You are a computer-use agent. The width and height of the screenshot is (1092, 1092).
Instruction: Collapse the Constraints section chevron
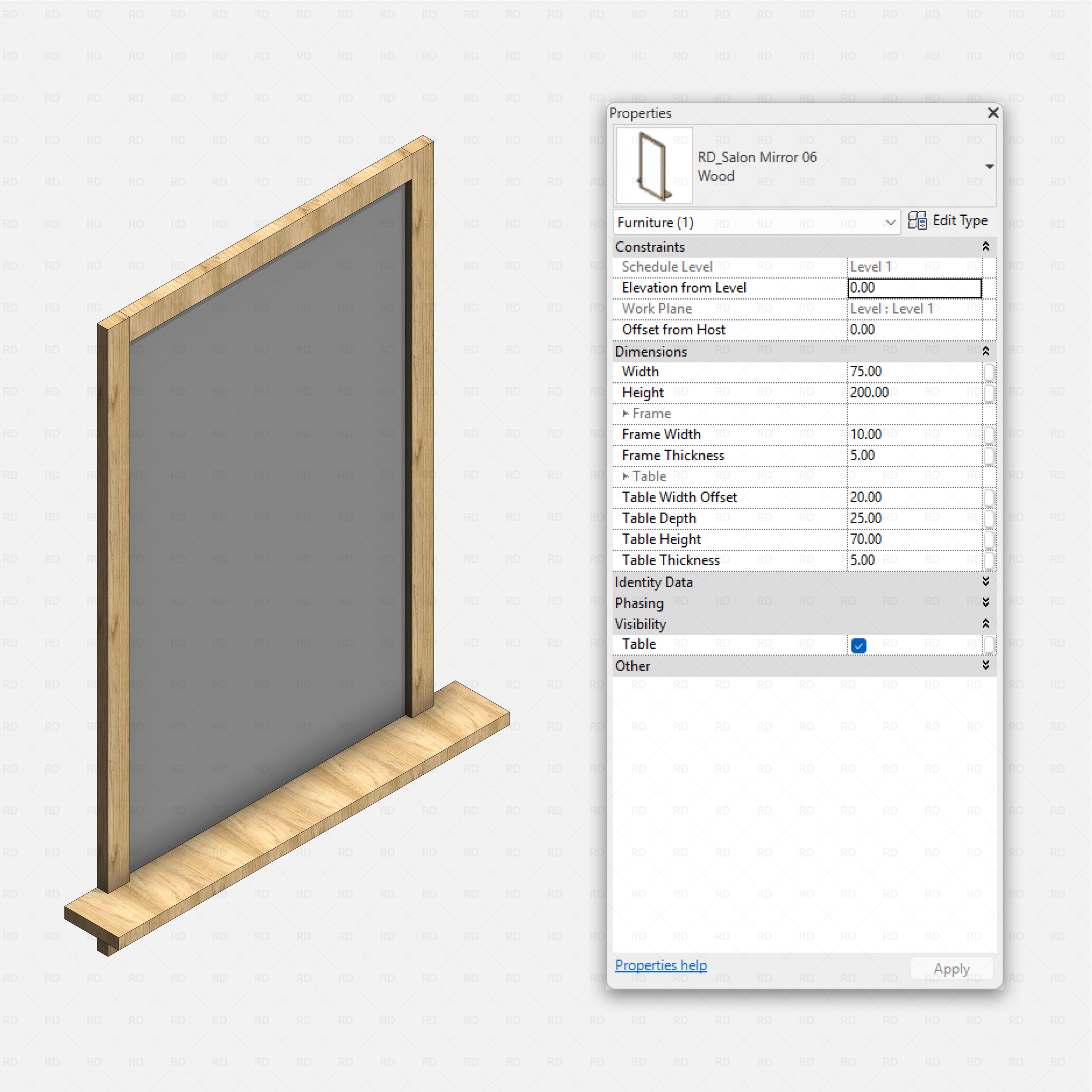click(985, 246)
